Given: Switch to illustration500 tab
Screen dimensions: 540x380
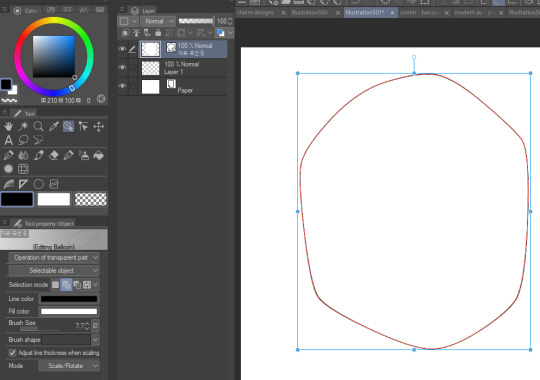Looking at the screenshot, I should (x=309, y=13).
